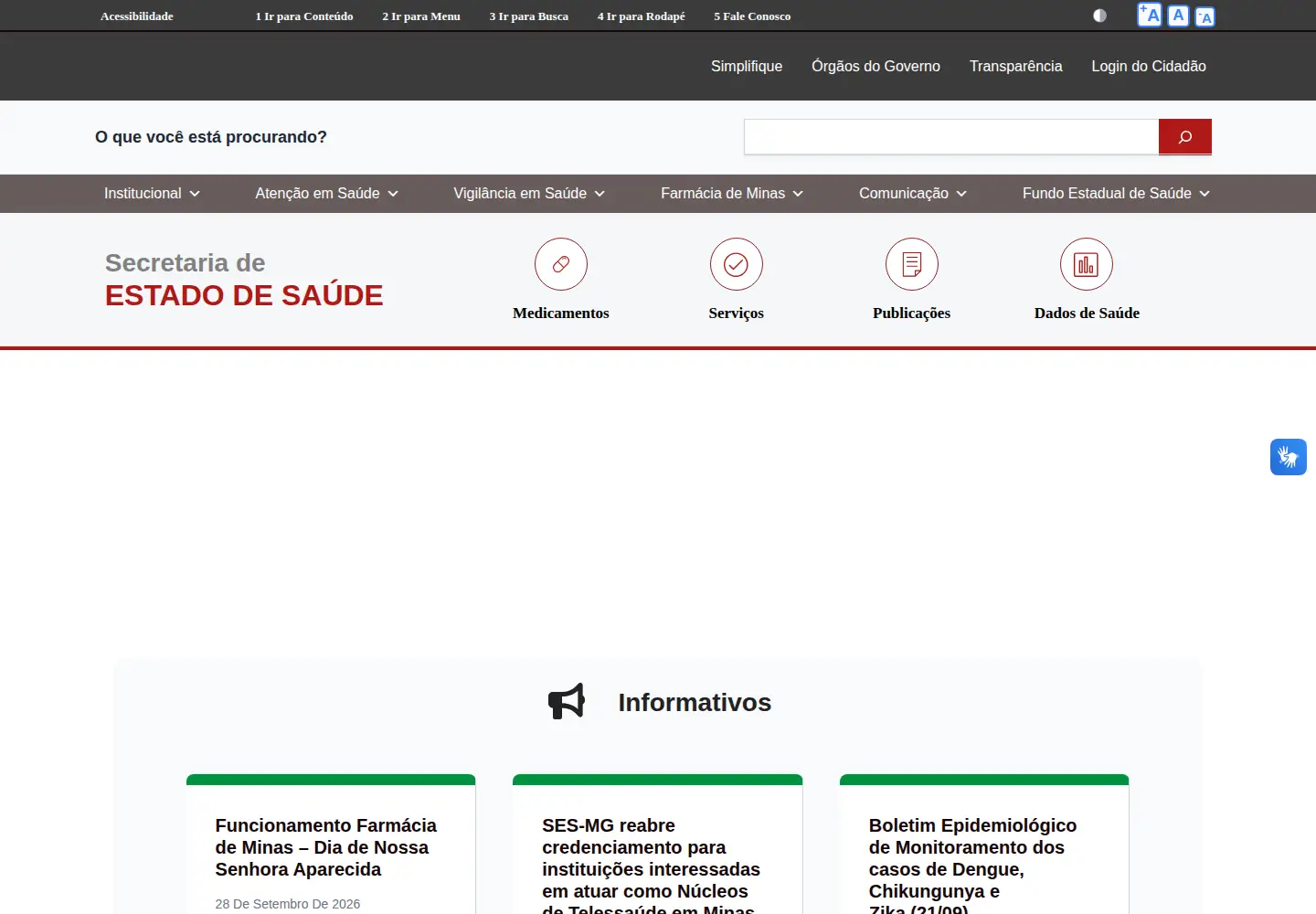Expand the Farmácia de Minas menu

[732, 194]
